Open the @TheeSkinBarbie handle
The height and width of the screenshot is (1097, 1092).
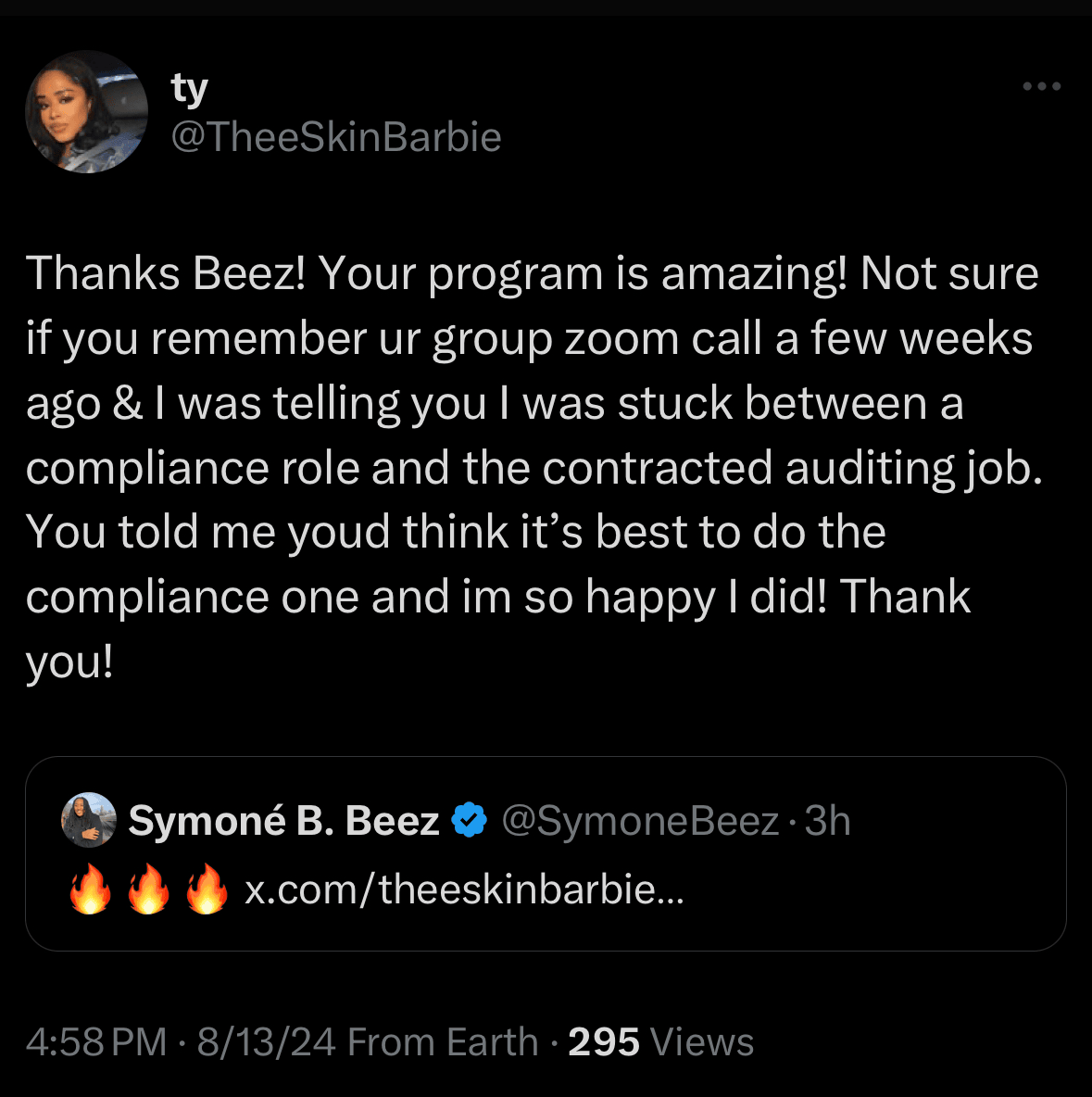pos(336,137)
